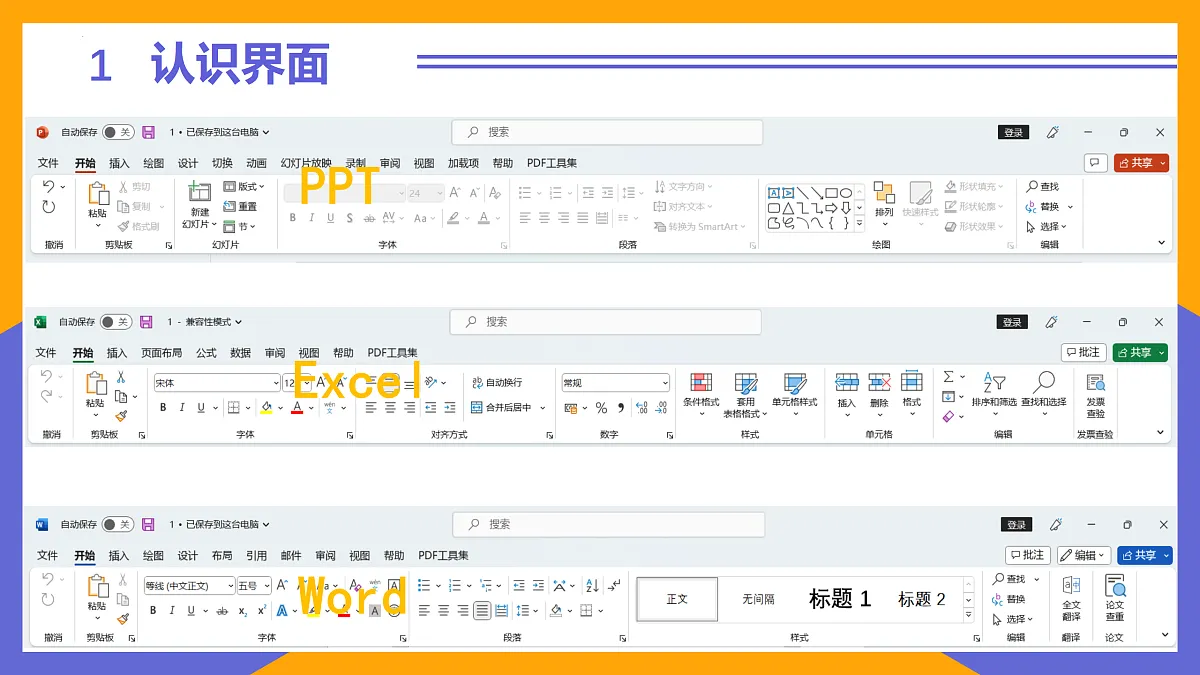Click Quick Styles icon in PowerPoint ribbon
This screenshot has height=675, width=1200.
point(920,192)
